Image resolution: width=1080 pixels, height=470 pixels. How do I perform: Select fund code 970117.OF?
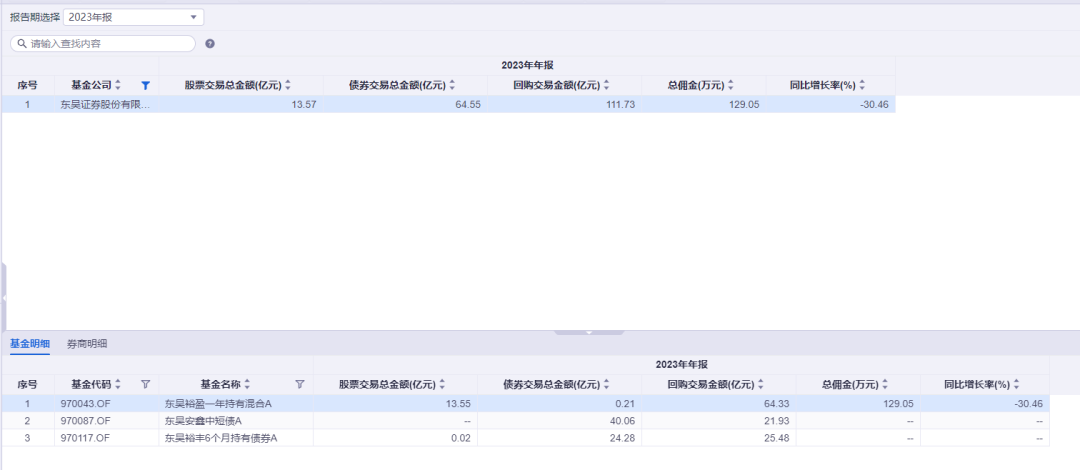(x=83, y=438)
